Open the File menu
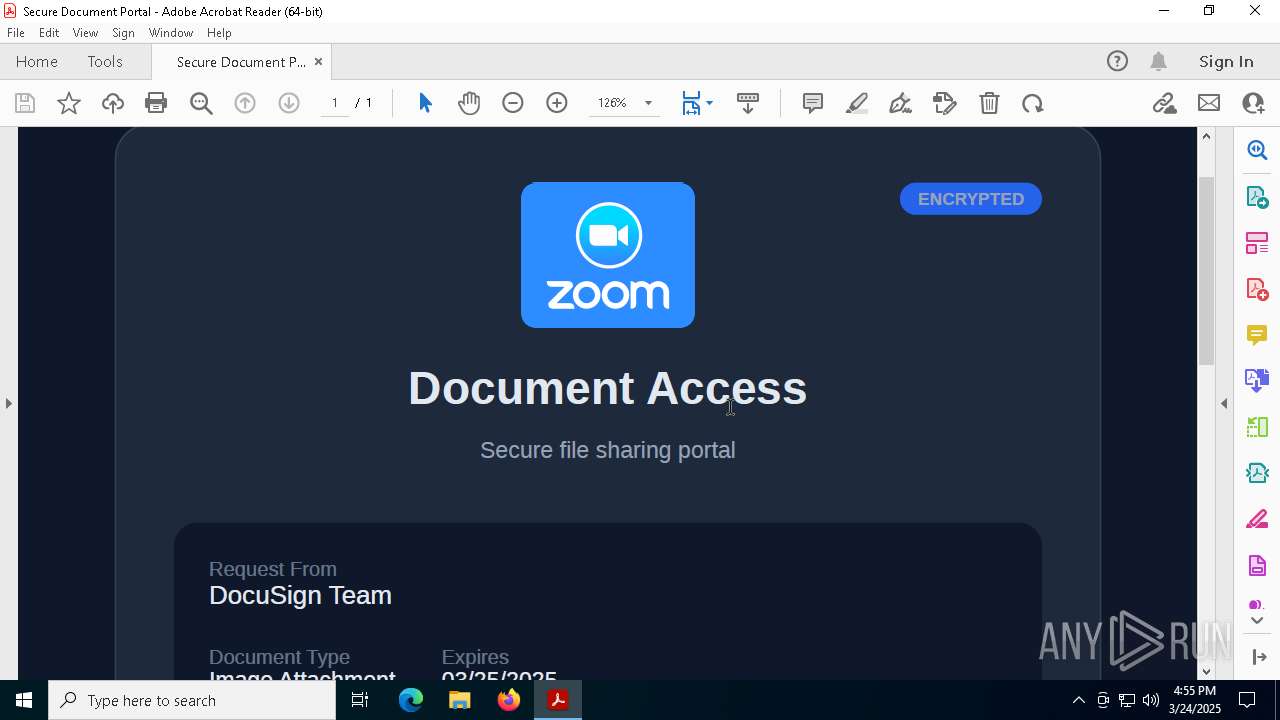The image size is (1280, 720). pyautogui.click(x=16, y=32)
